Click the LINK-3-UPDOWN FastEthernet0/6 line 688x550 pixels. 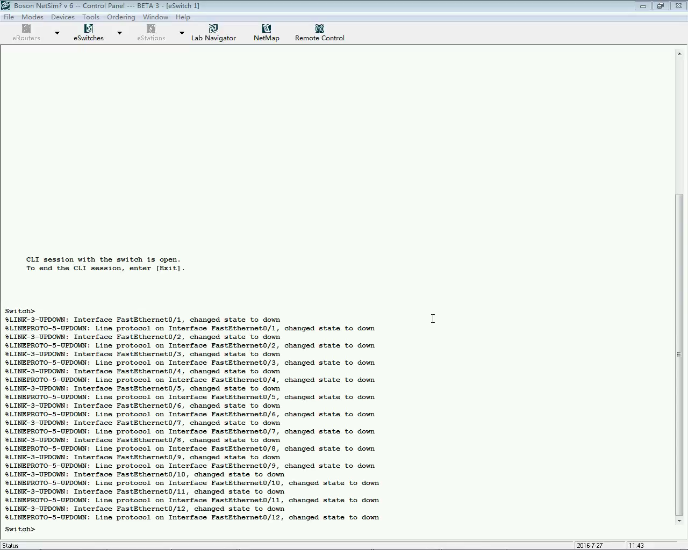coord(143,406)
